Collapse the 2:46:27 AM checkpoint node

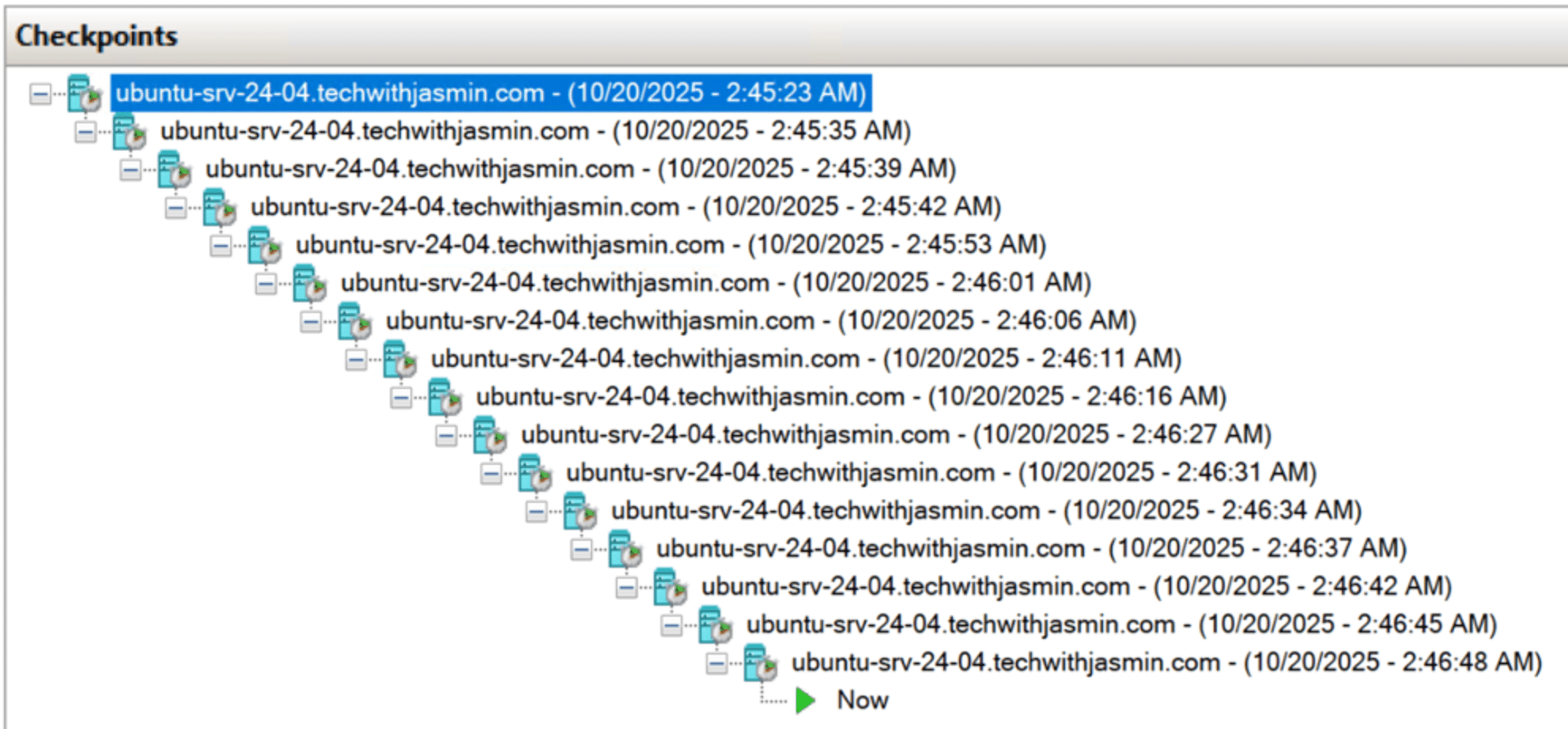coord(445,436)
